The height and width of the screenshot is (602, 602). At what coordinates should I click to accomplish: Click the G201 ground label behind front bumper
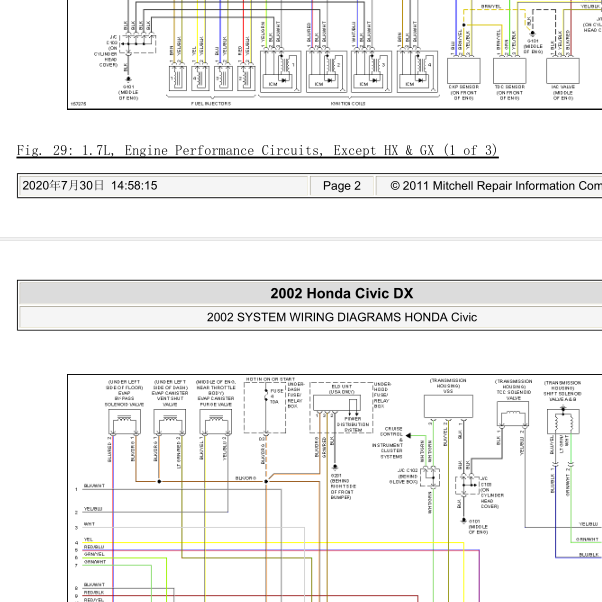(x=341, y=486)
